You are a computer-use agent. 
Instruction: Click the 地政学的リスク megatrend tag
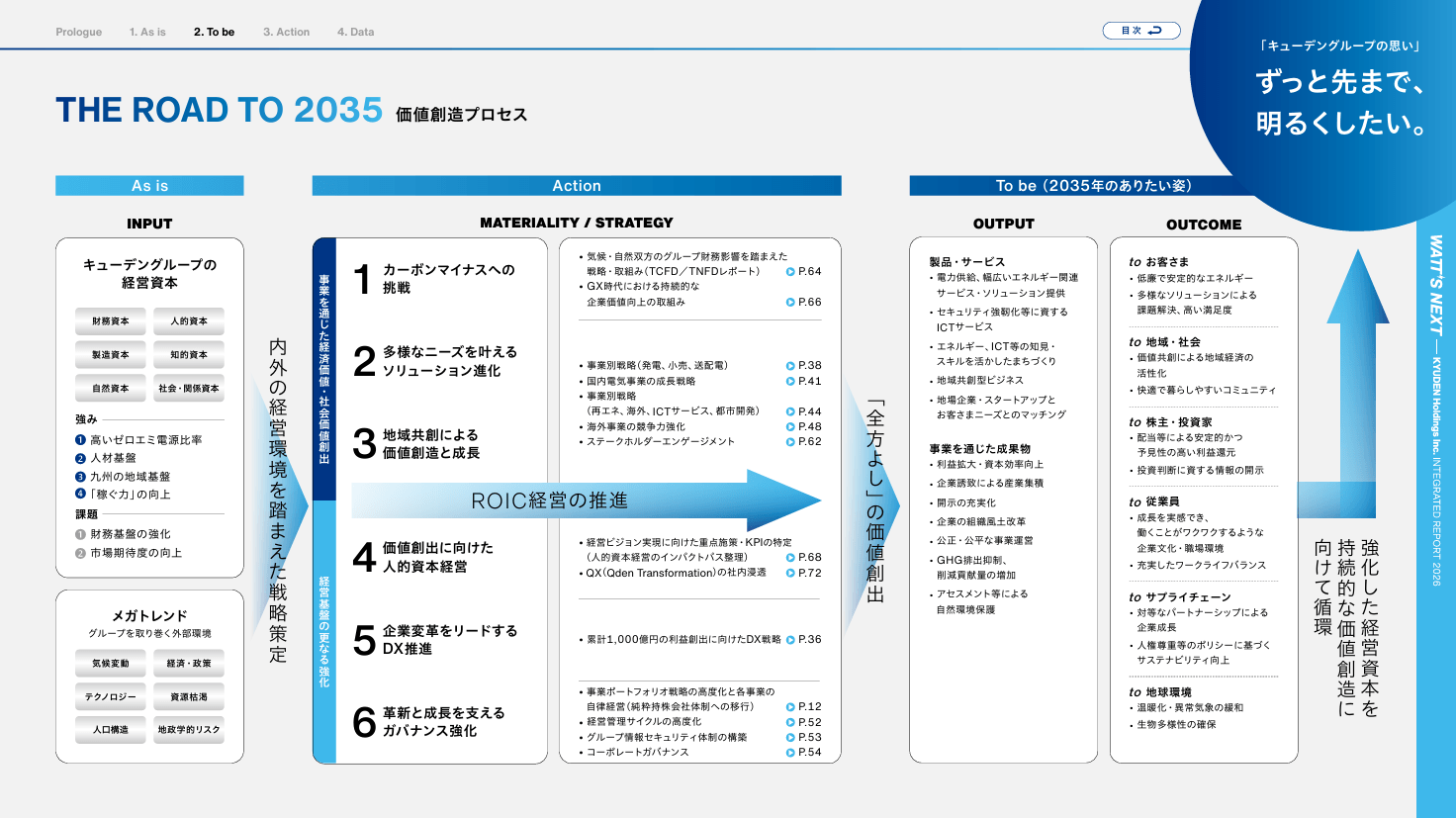(x=189, y=730)
